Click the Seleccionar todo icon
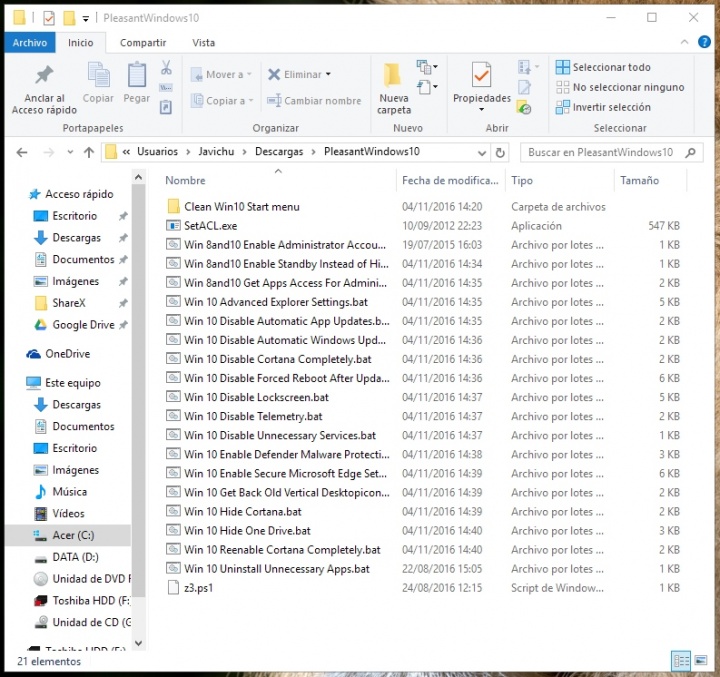This screenshot has height=677, width=720. (x=562, y=67)
